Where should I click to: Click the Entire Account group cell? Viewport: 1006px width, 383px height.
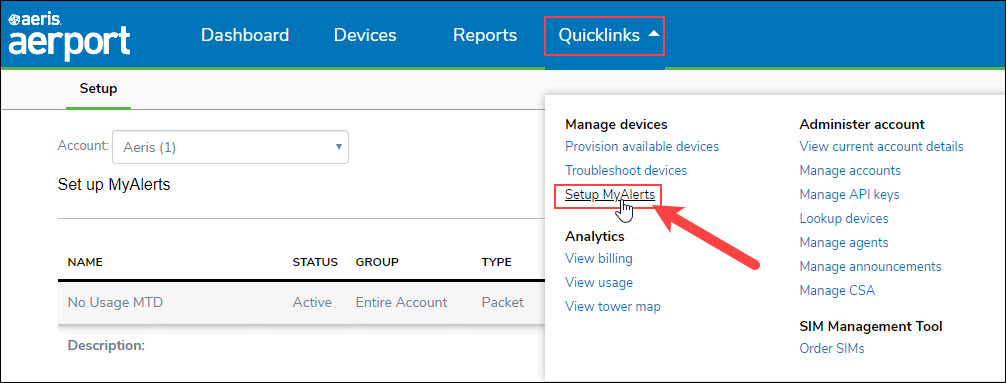402,302
